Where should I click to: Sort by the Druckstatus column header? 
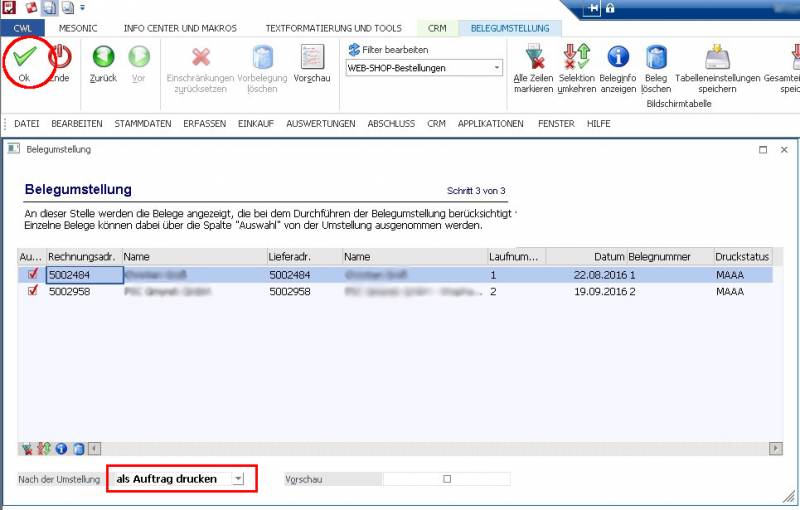(742, 256)
